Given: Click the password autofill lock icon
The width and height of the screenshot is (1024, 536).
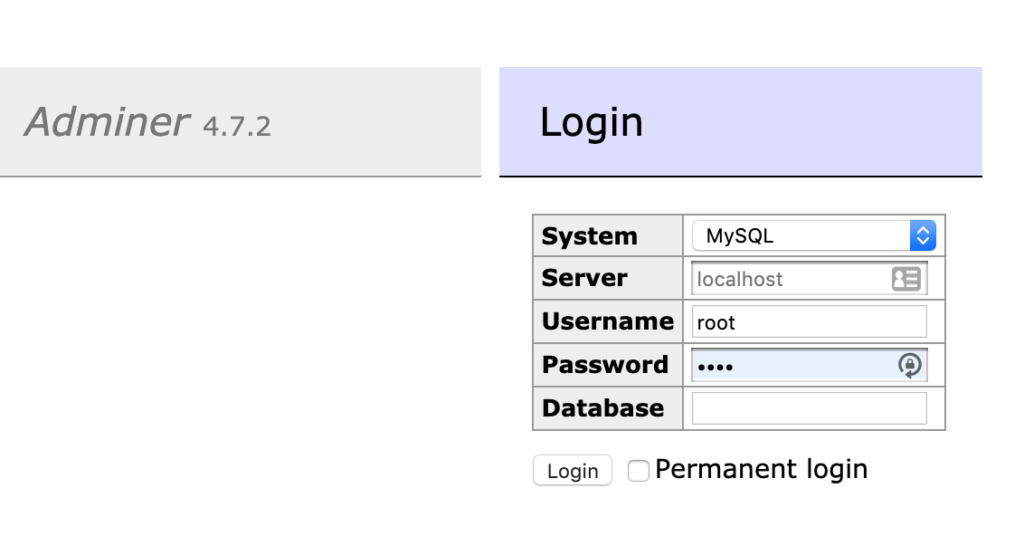Looking at the screenshot, I should tap(909, 365).
